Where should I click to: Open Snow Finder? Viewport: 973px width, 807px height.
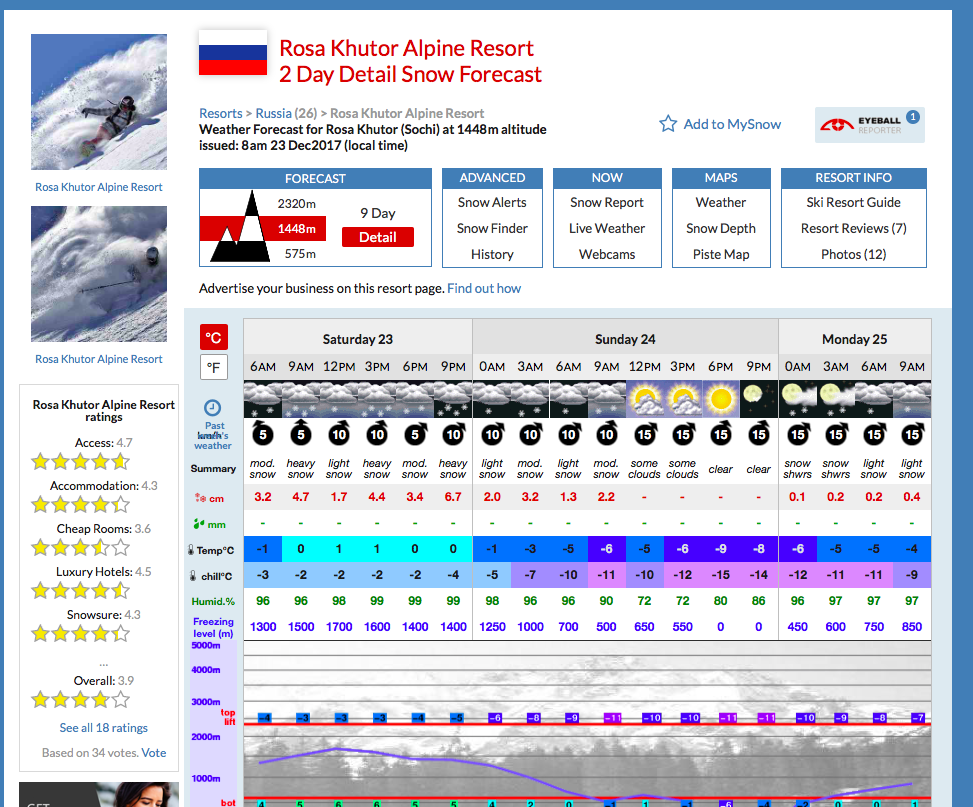click(491, 228)
